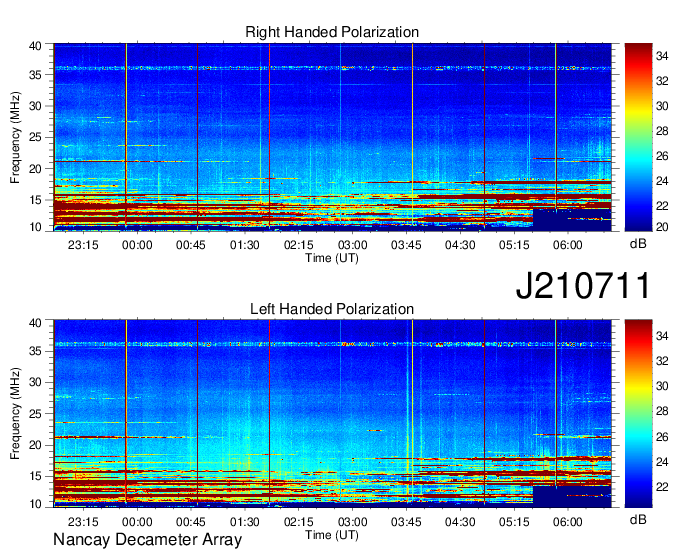This screenshot has height=552, width=680.
Task: Click the 00:00 time tick of Left Handed plot
Action: [x=137, y=521]
